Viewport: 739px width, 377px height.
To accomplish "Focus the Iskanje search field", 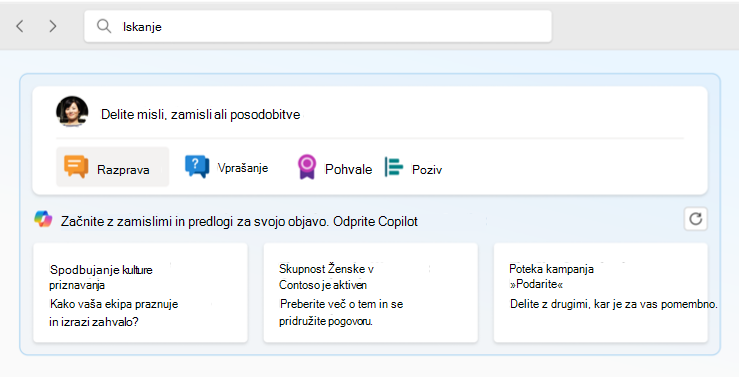I will (x=318, y=26).
